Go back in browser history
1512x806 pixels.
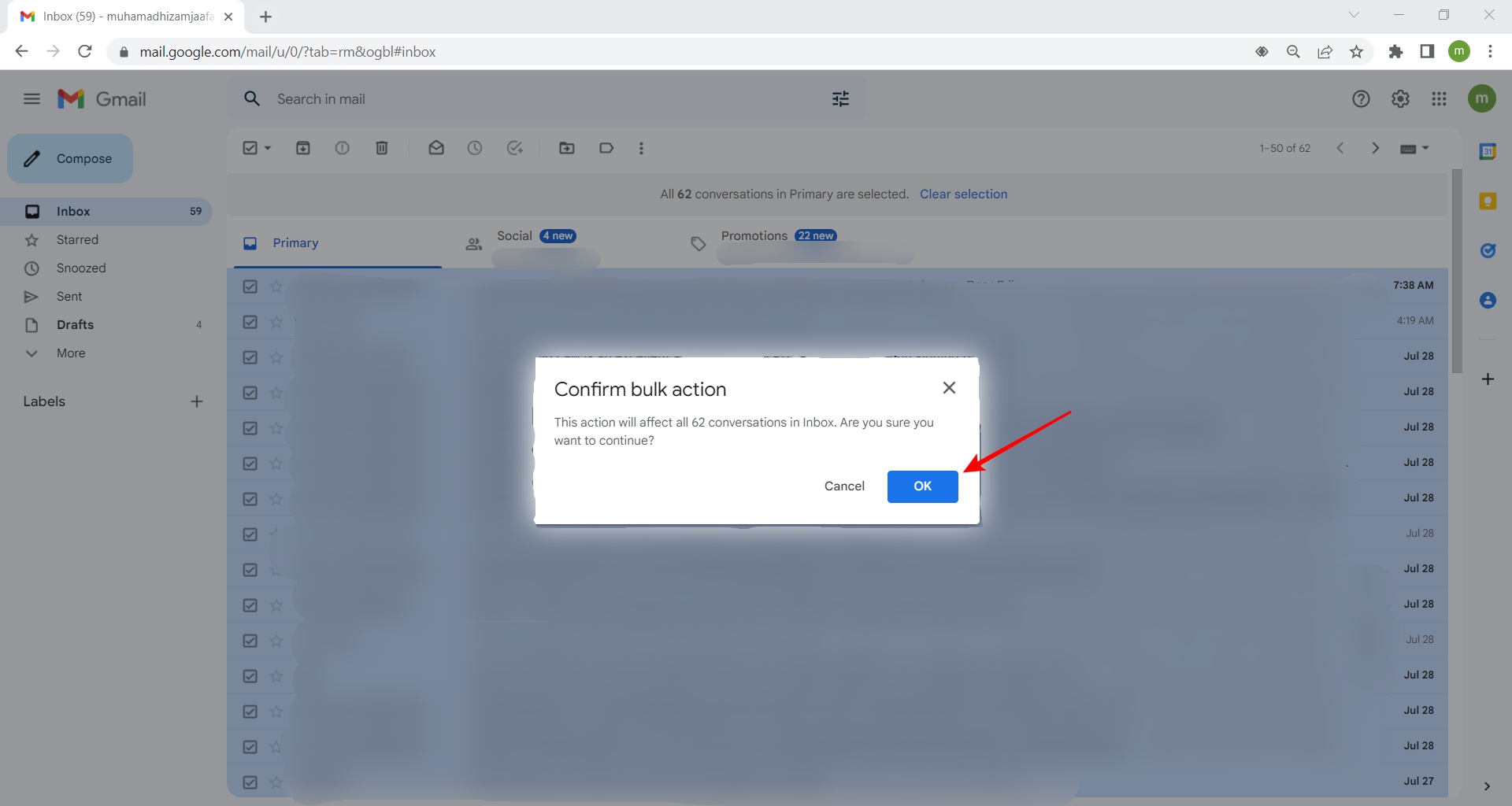(x=21, y=52)
